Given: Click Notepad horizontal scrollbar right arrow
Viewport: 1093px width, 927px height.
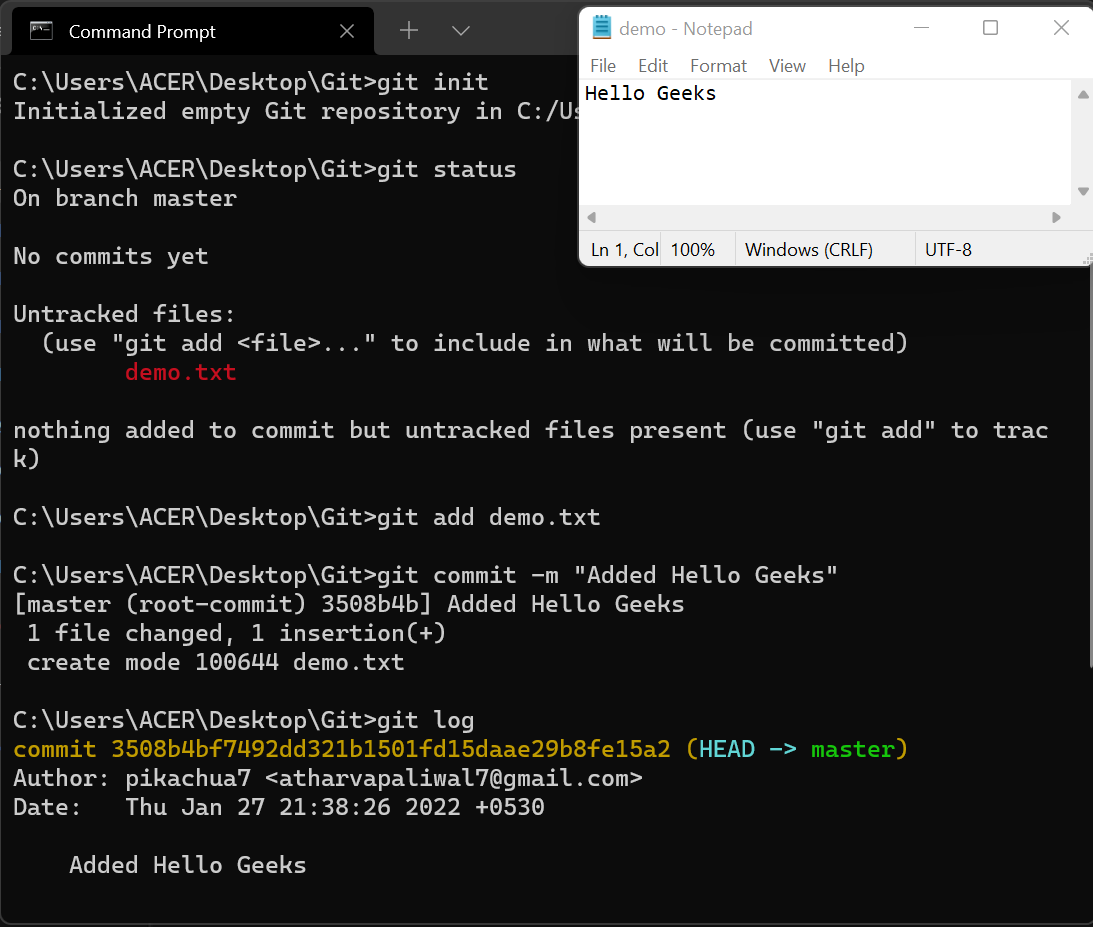Looking at the screenshot, I should coord(1056,217).
